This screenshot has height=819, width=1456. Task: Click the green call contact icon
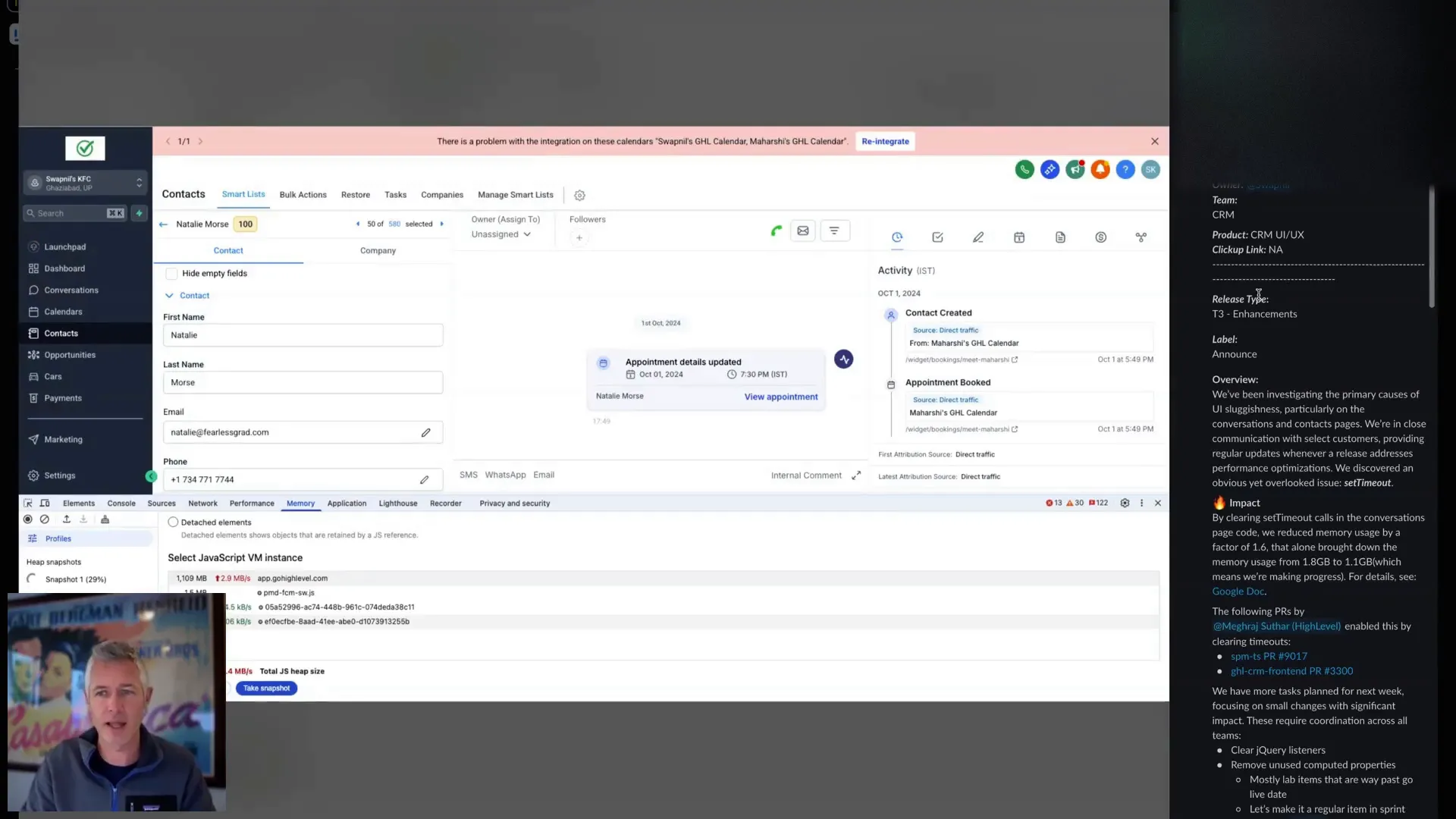[777, 231]
